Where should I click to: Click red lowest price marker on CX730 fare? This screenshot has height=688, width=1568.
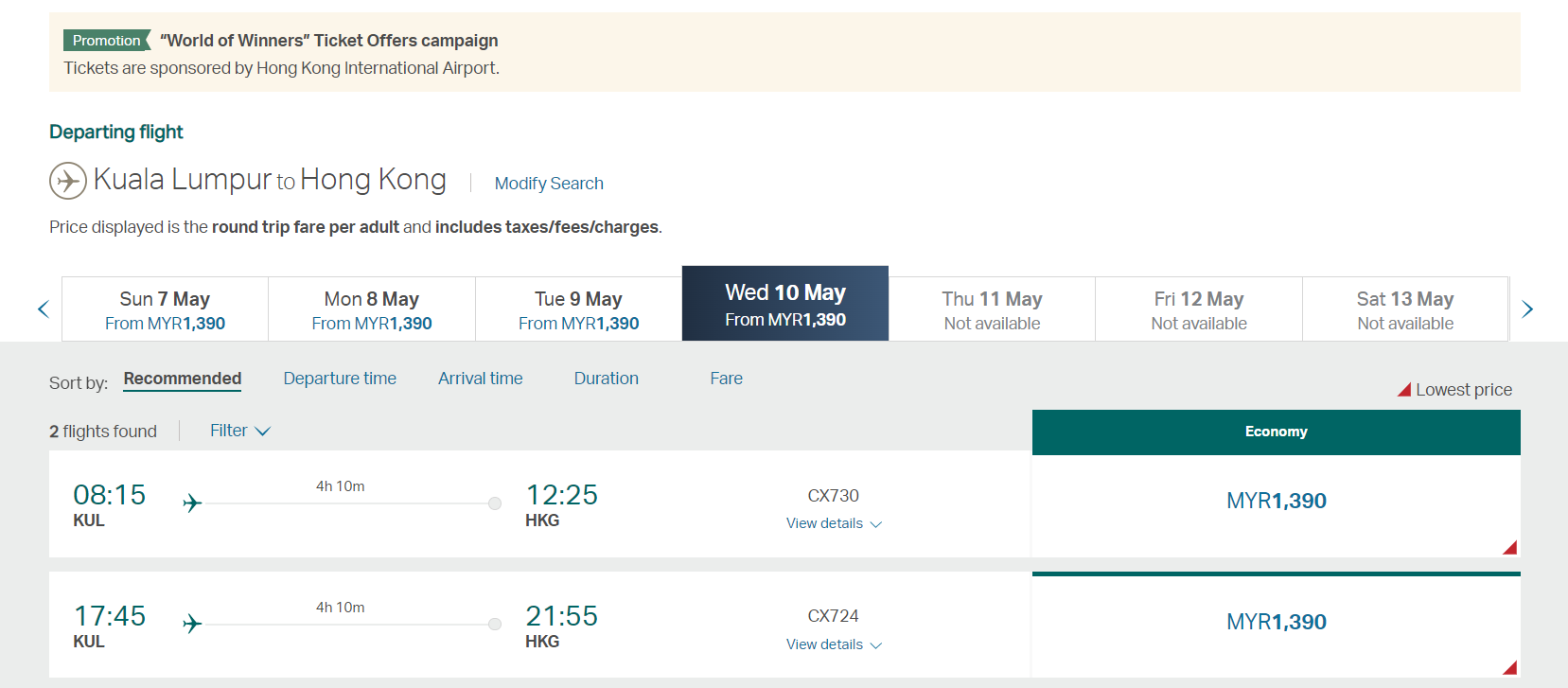1510,548
